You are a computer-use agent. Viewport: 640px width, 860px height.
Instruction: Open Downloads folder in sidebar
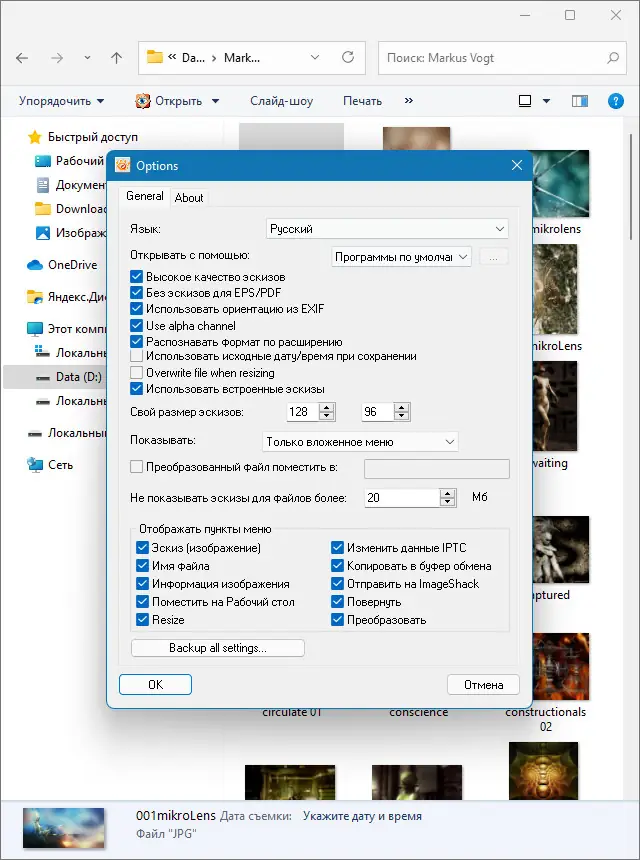coord(70,209)
